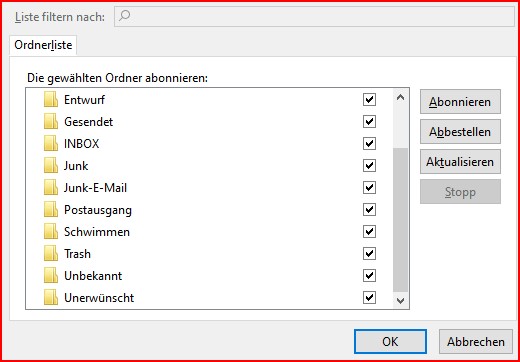This screenshot has width=520, height=362.
Task: Click the Unerwünscht folder icon
Action: pyautogui.click(x=51, y=298)
